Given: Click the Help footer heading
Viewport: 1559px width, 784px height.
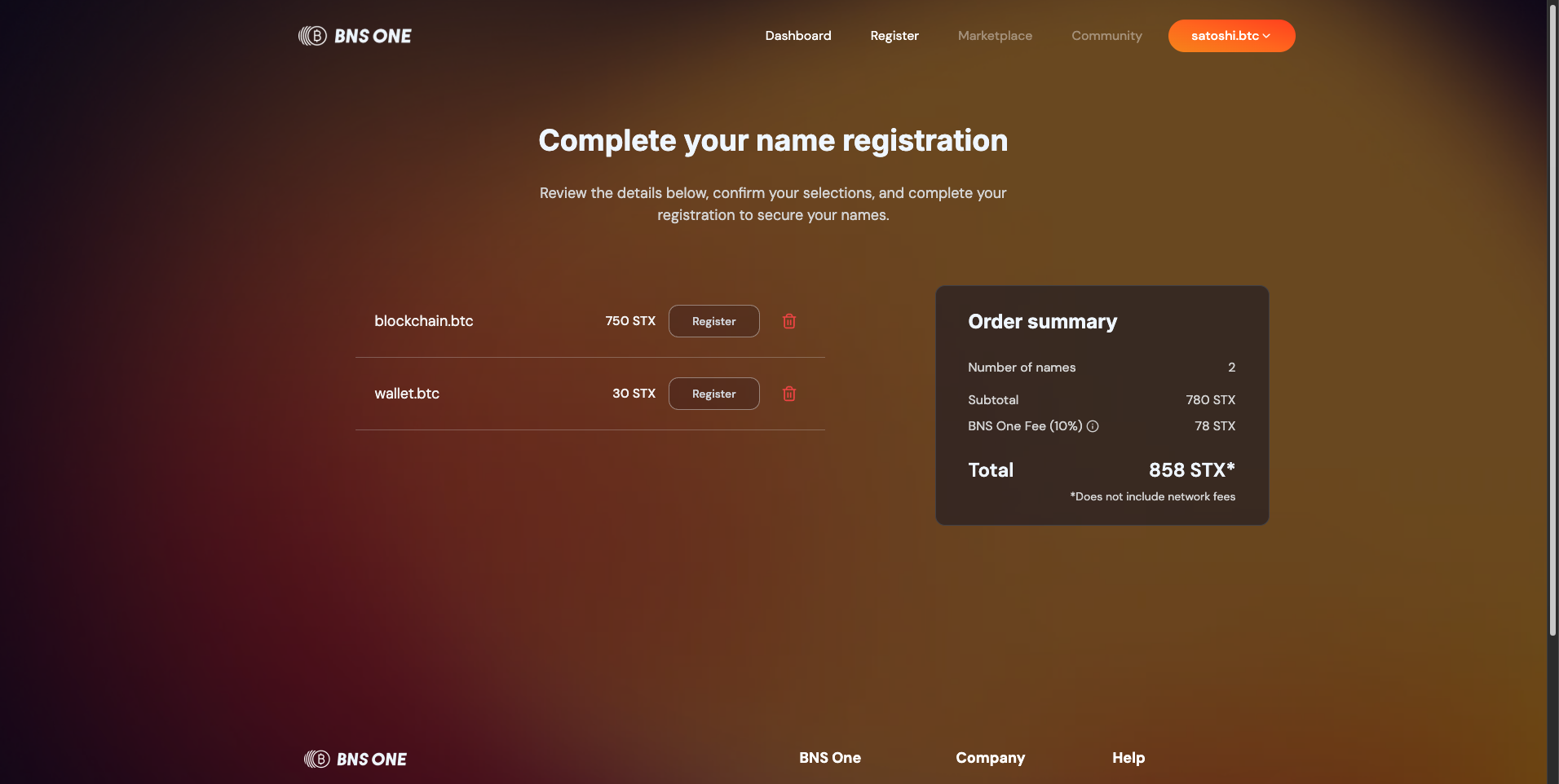Looking at the screenshot, I should 1128,758.
